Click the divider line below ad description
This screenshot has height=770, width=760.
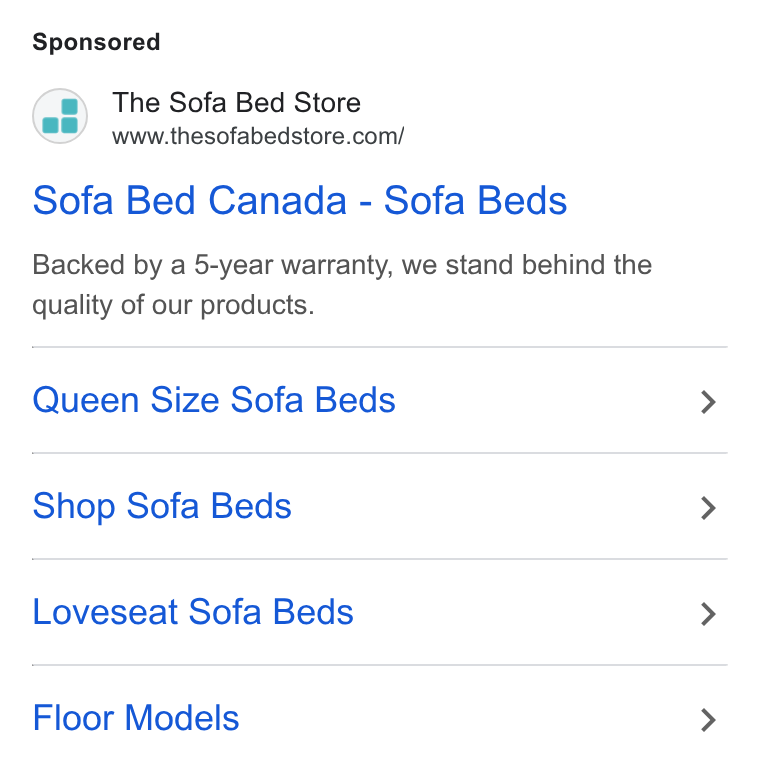[380, 347]
